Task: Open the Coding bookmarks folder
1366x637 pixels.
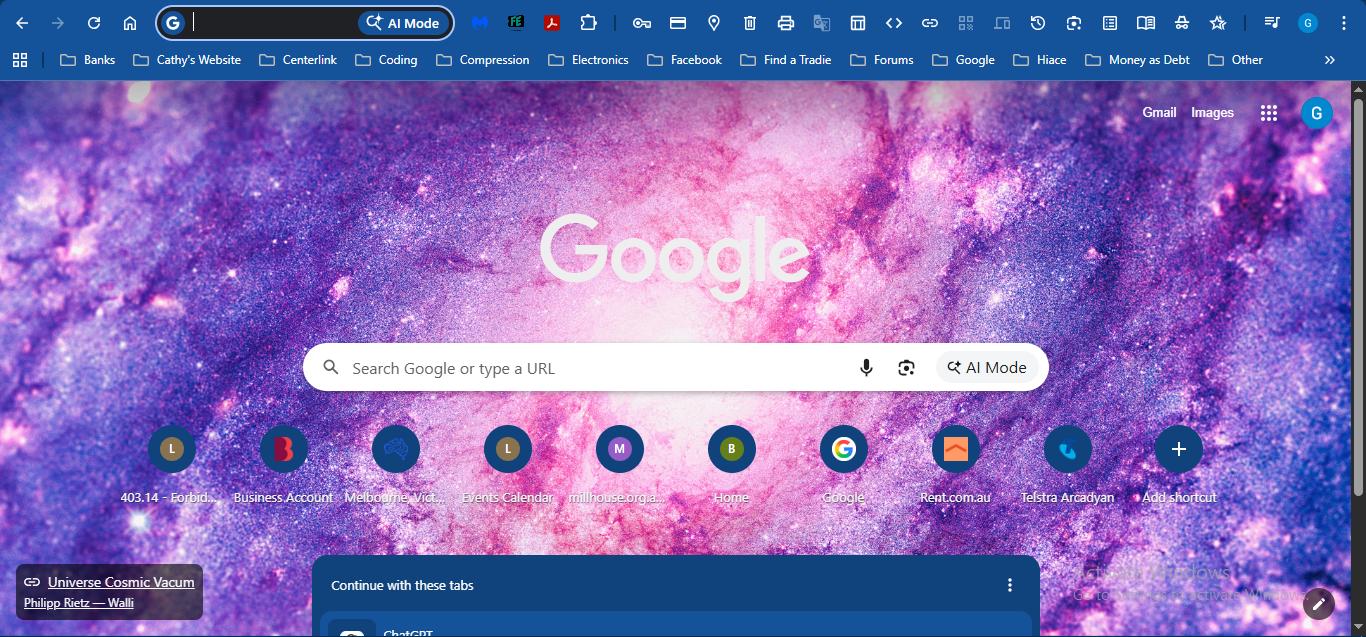Action: point(387,60)
